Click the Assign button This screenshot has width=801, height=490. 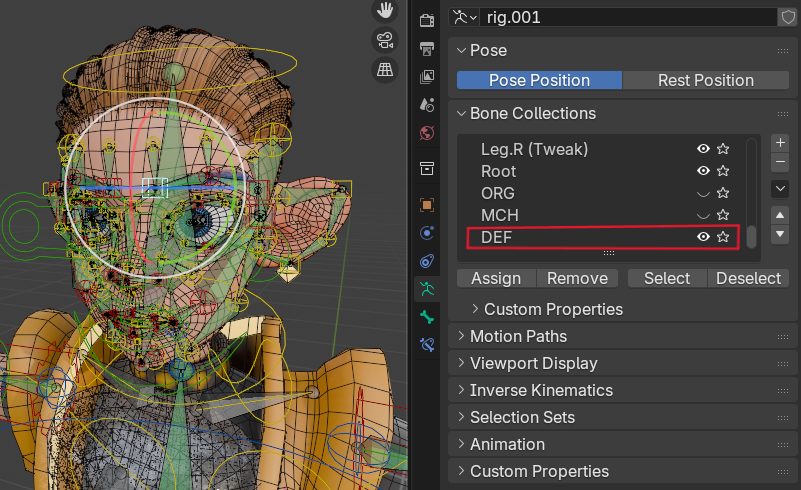496,278
